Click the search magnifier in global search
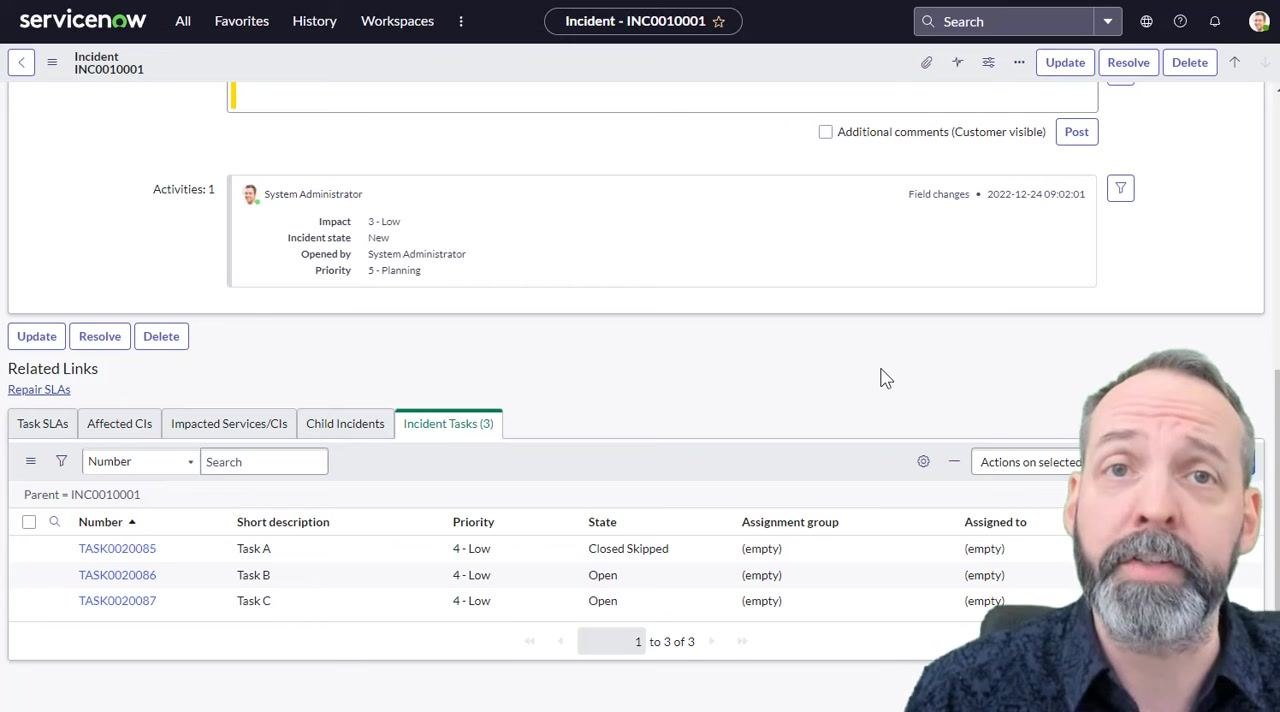Screen dimensions: 1280x712 point(928,21)
